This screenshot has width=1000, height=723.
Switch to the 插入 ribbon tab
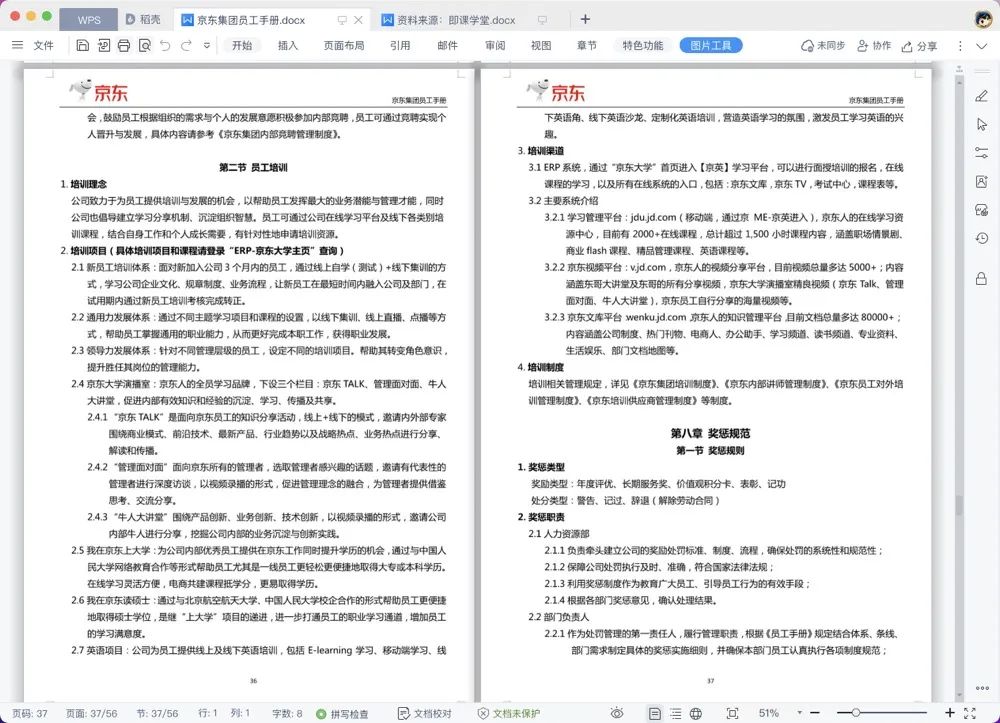(288, 45)
